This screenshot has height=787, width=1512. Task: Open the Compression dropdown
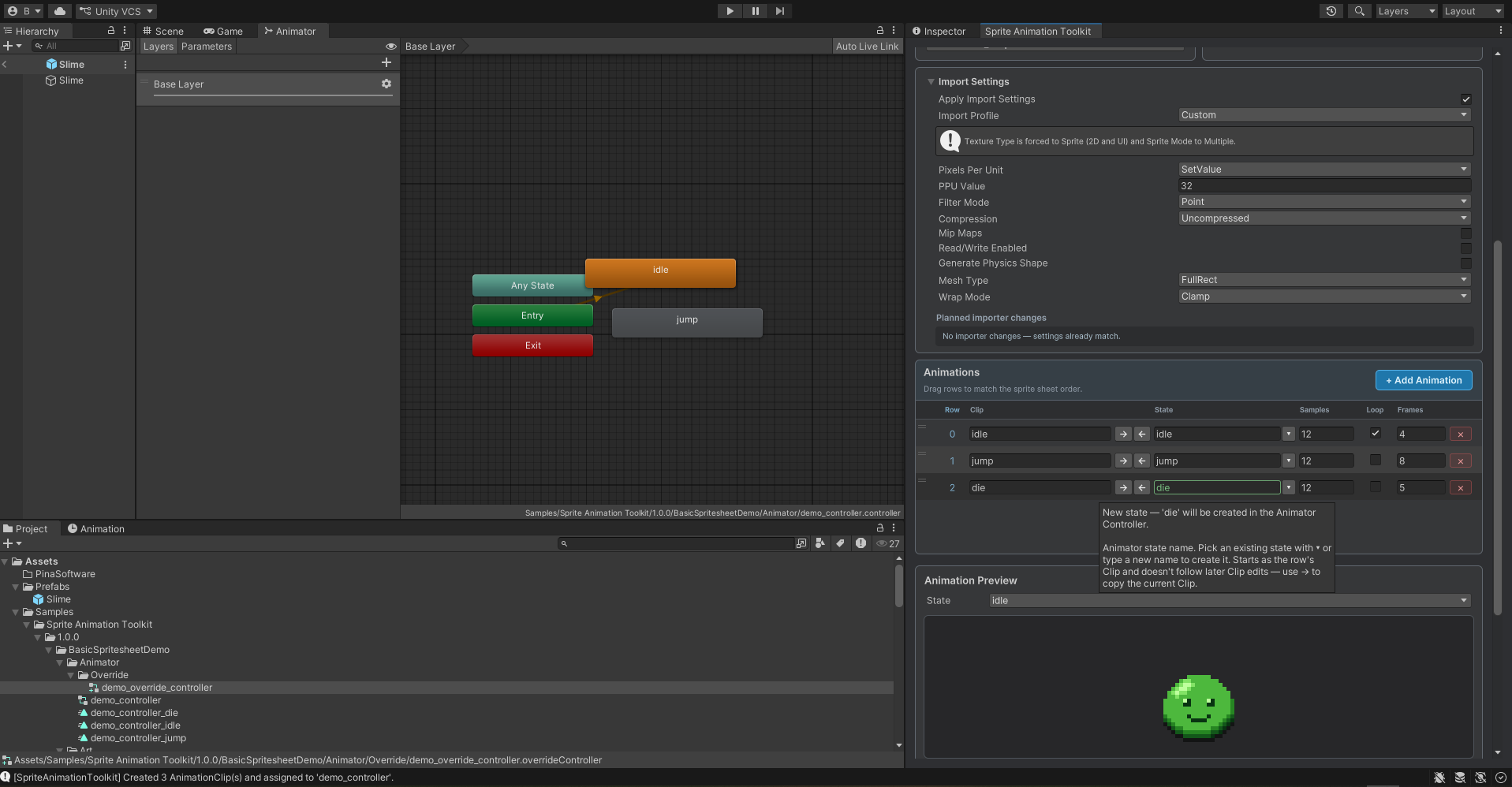click(1324, 218)
